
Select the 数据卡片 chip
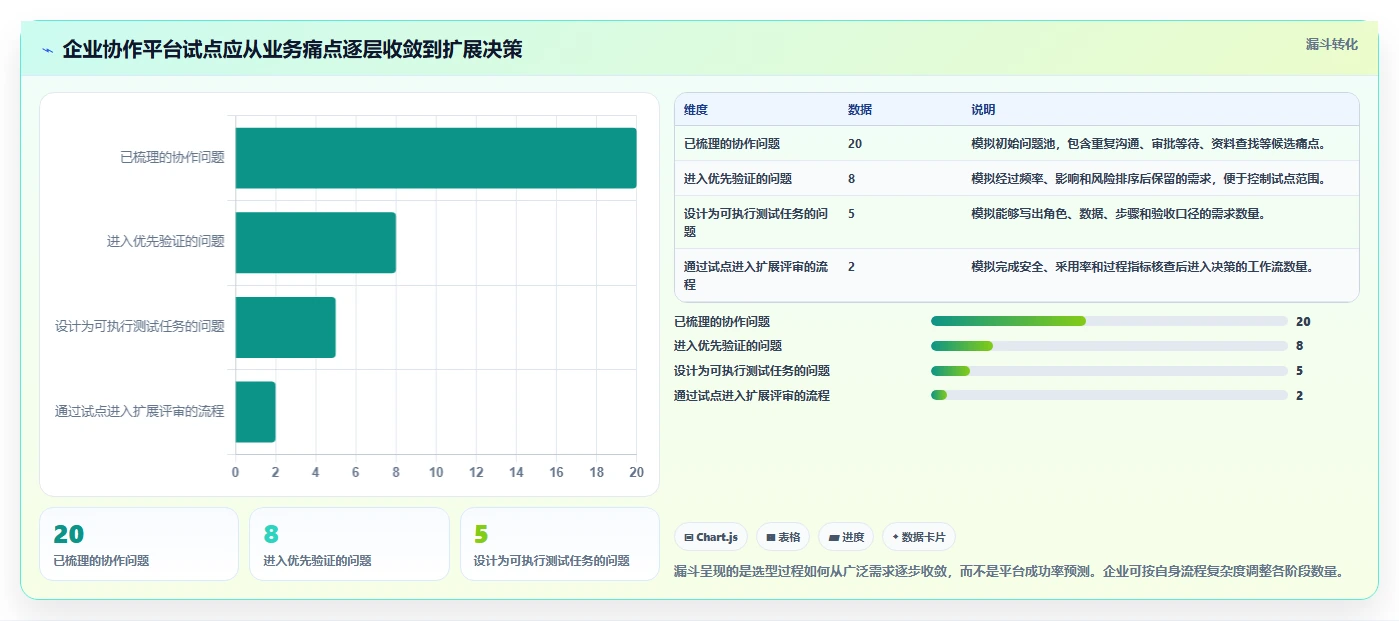point(919,537)
